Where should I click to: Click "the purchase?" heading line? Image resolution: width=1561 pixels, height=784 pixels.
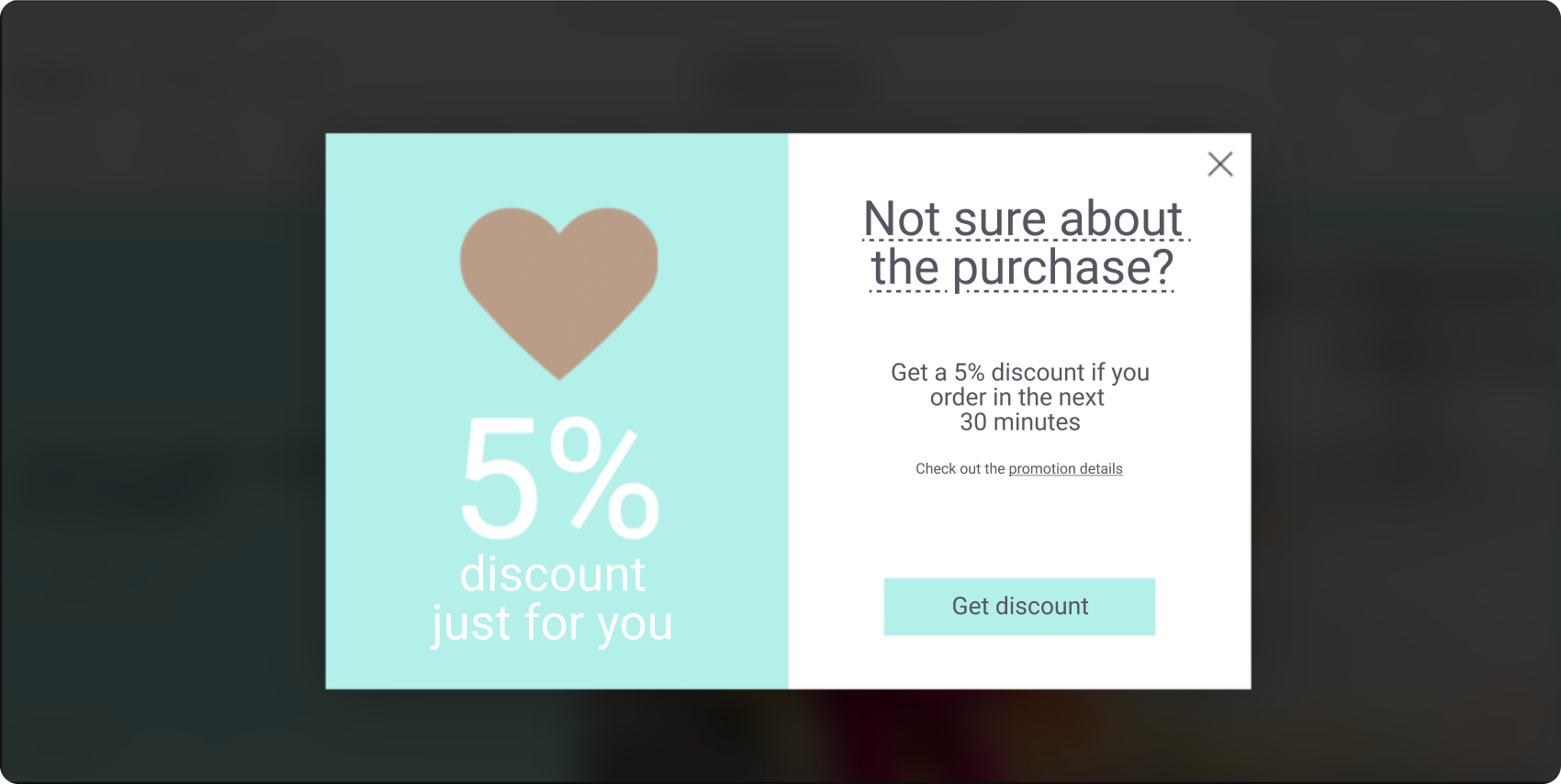tap(1022, 268)
